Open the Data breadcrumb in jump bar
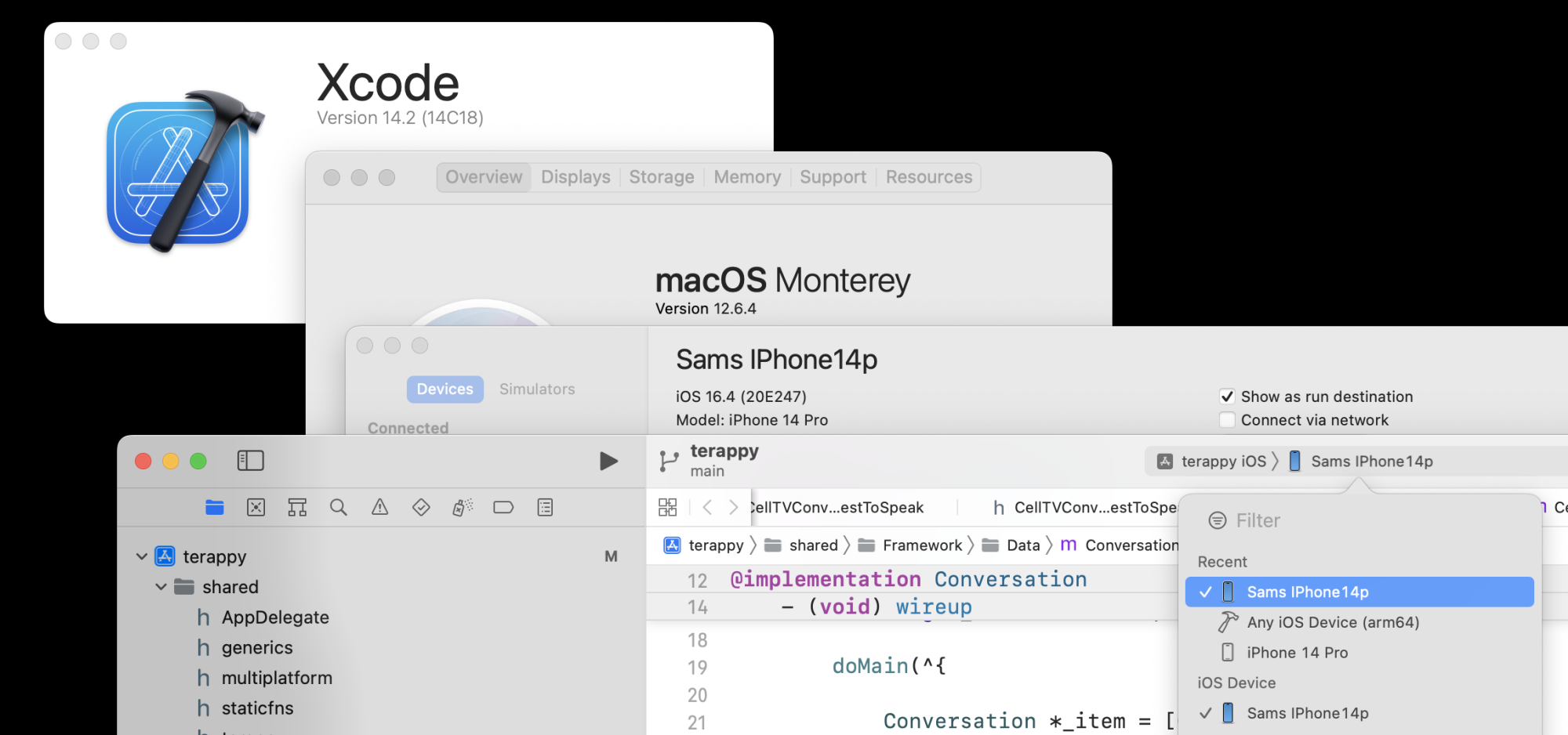 tap(1011, 545)
